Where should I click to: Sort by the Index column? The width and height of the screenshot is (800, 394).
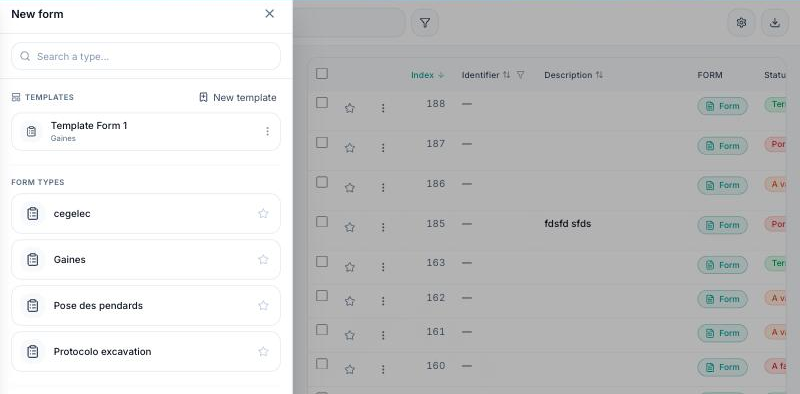tap(428, 75)
